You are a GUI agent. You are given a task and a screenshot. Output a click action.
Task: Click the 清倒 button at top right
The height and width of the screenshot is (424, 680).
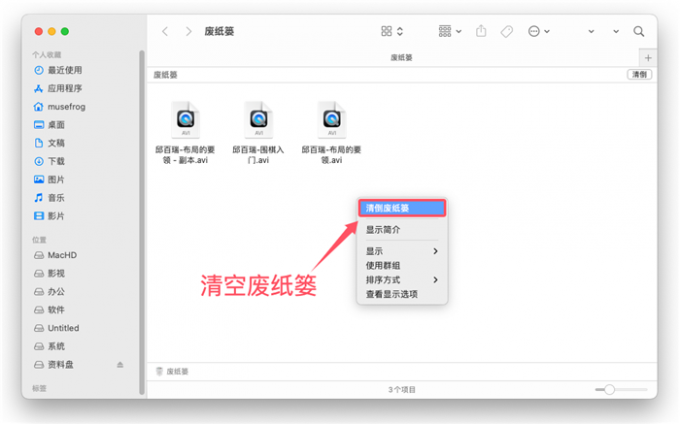tap(639, 75)
